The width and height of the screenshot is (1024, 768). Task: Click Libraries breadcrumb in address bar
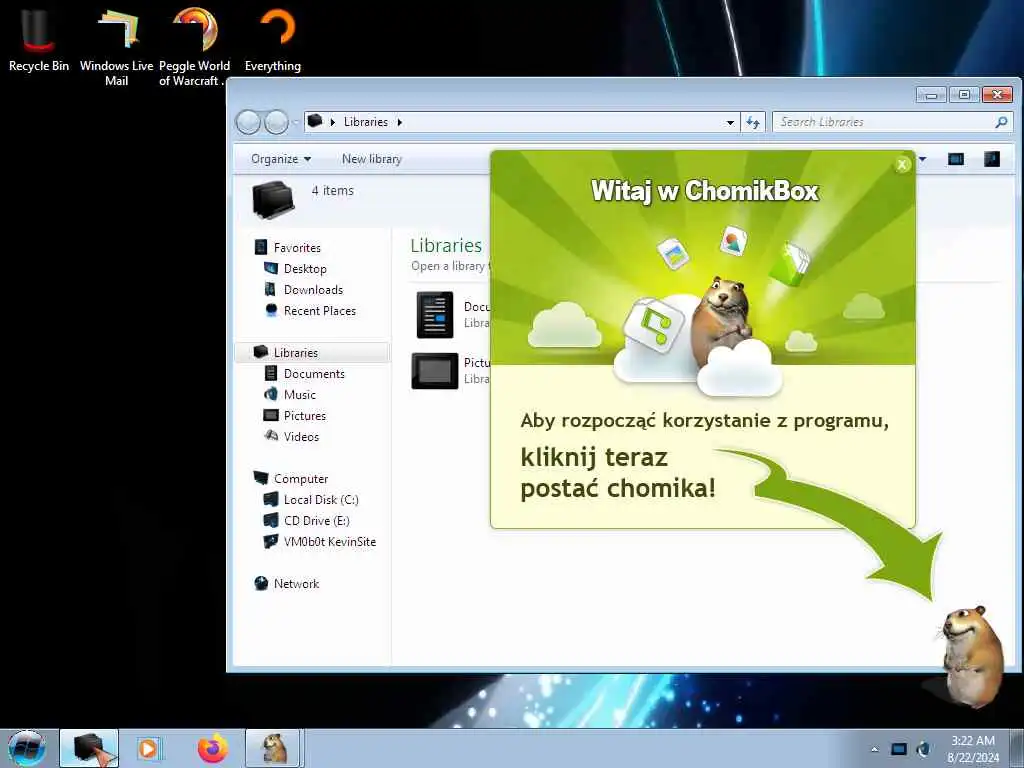click(x=366, y=122)
